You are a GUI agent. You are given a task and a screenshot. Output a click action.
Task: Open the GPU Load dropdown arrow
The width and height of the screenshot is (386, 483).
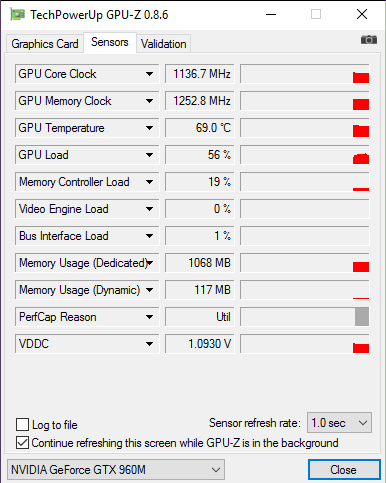click(149, 155)
